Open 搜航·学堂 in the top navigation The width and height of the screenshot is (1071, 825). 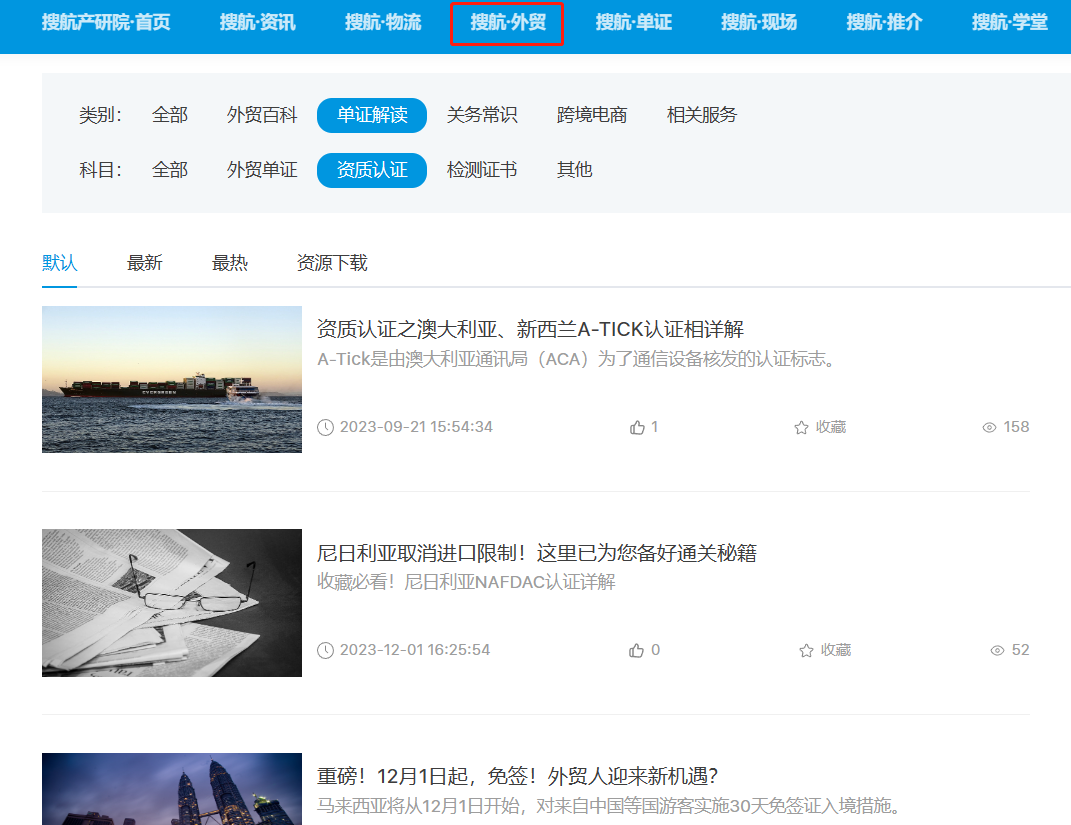(x=1009, y=23)
